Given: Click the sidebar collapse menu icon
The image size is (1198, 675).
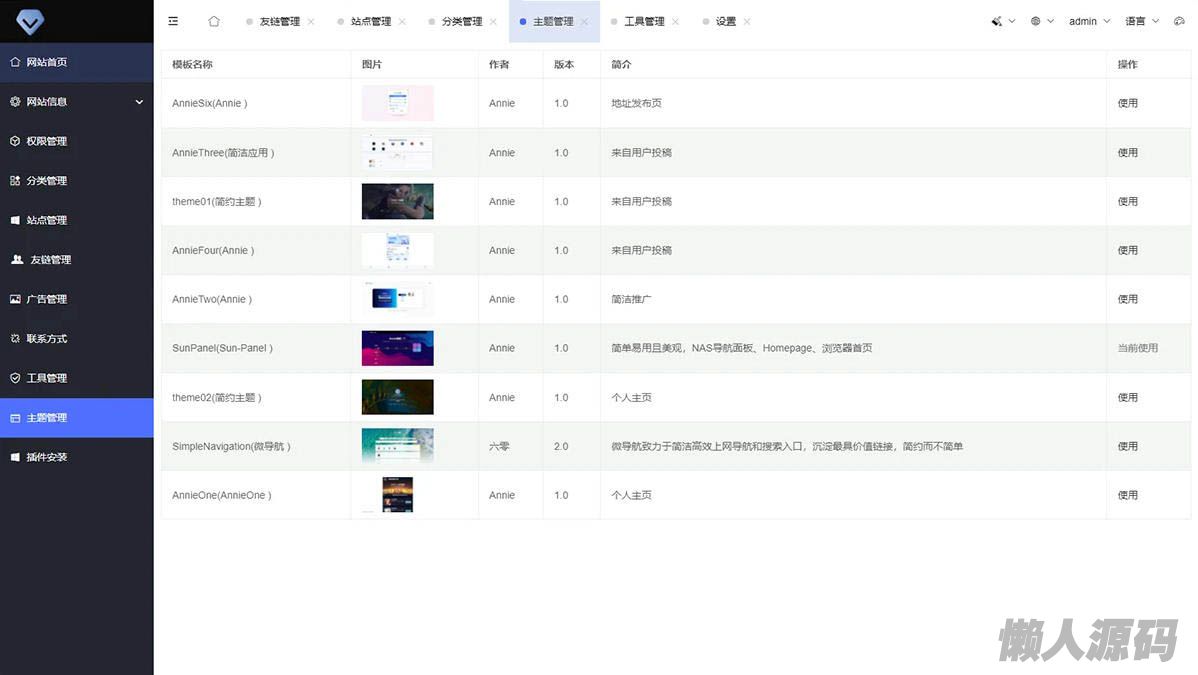Looking at the screenshot, I should tap(173, 21).
